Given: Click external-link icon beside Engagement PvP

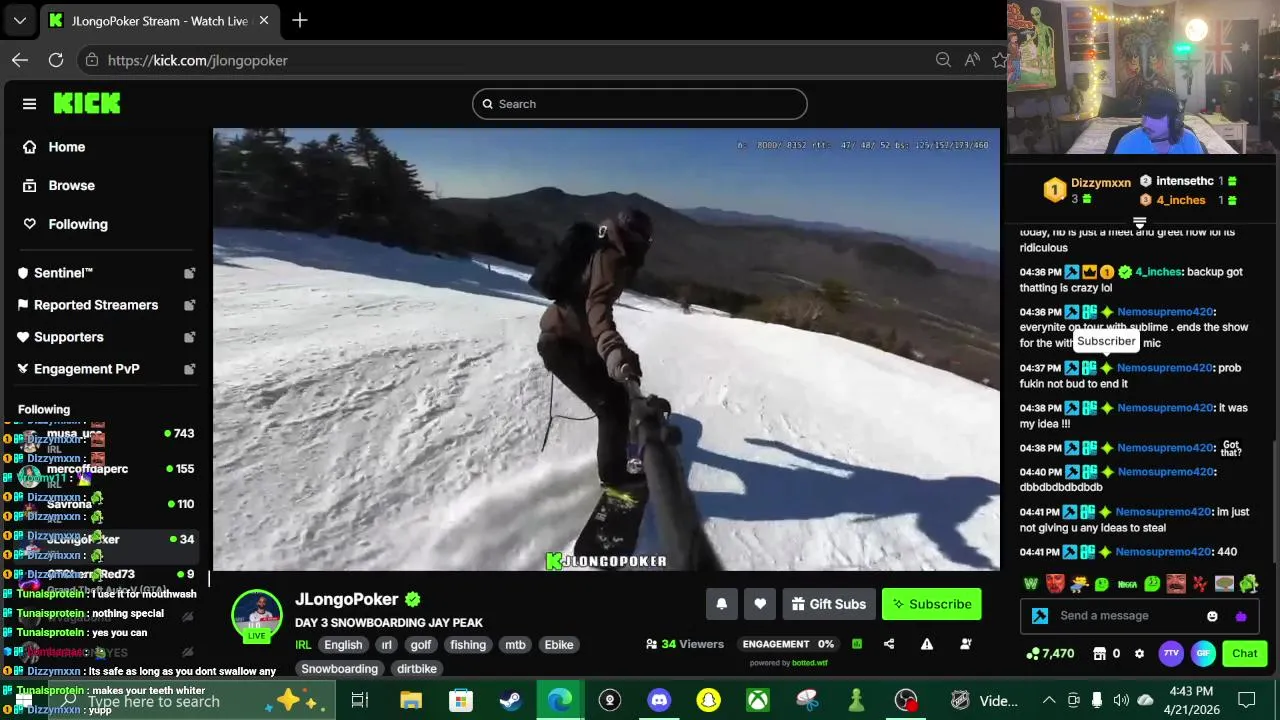Looking at the screenshot, I should pos(189,369).
